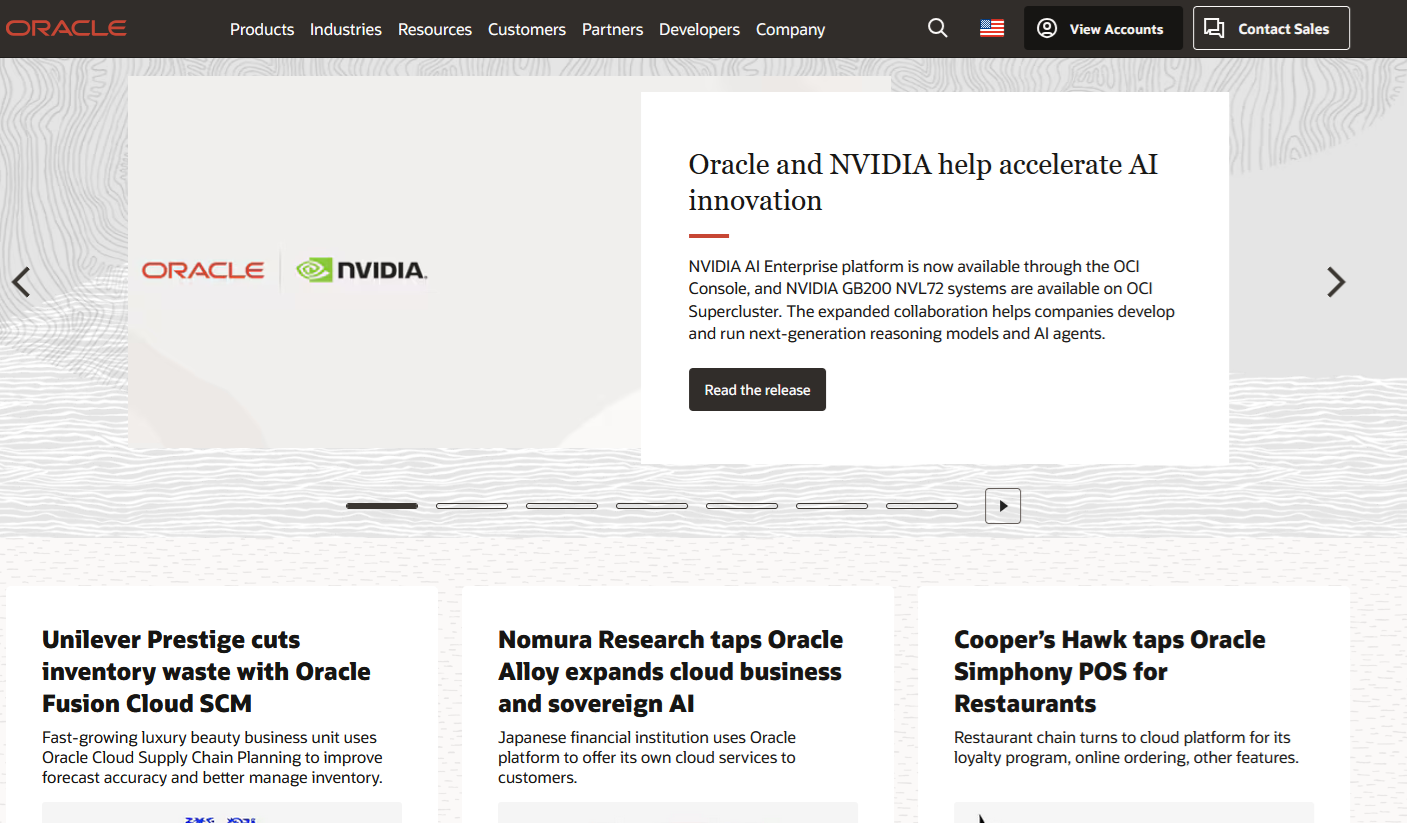The image size is (1407, 823).
Task: Click the Contact Sales button
Action: tap(1271, 28)
